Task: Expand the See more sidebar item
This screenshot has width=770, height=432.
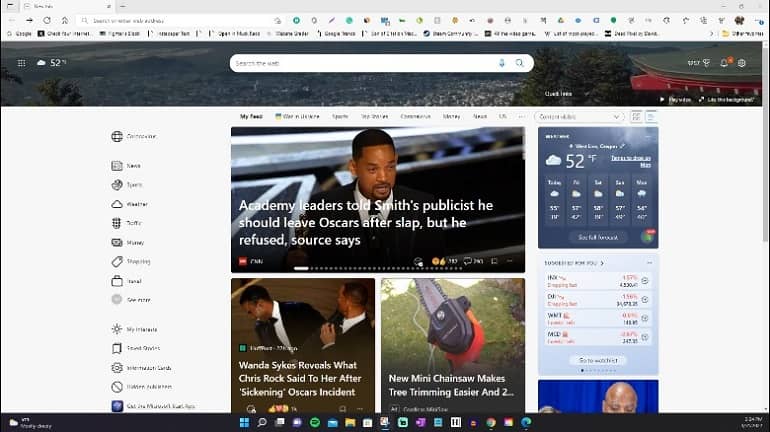Action: (x=131, y=299)
